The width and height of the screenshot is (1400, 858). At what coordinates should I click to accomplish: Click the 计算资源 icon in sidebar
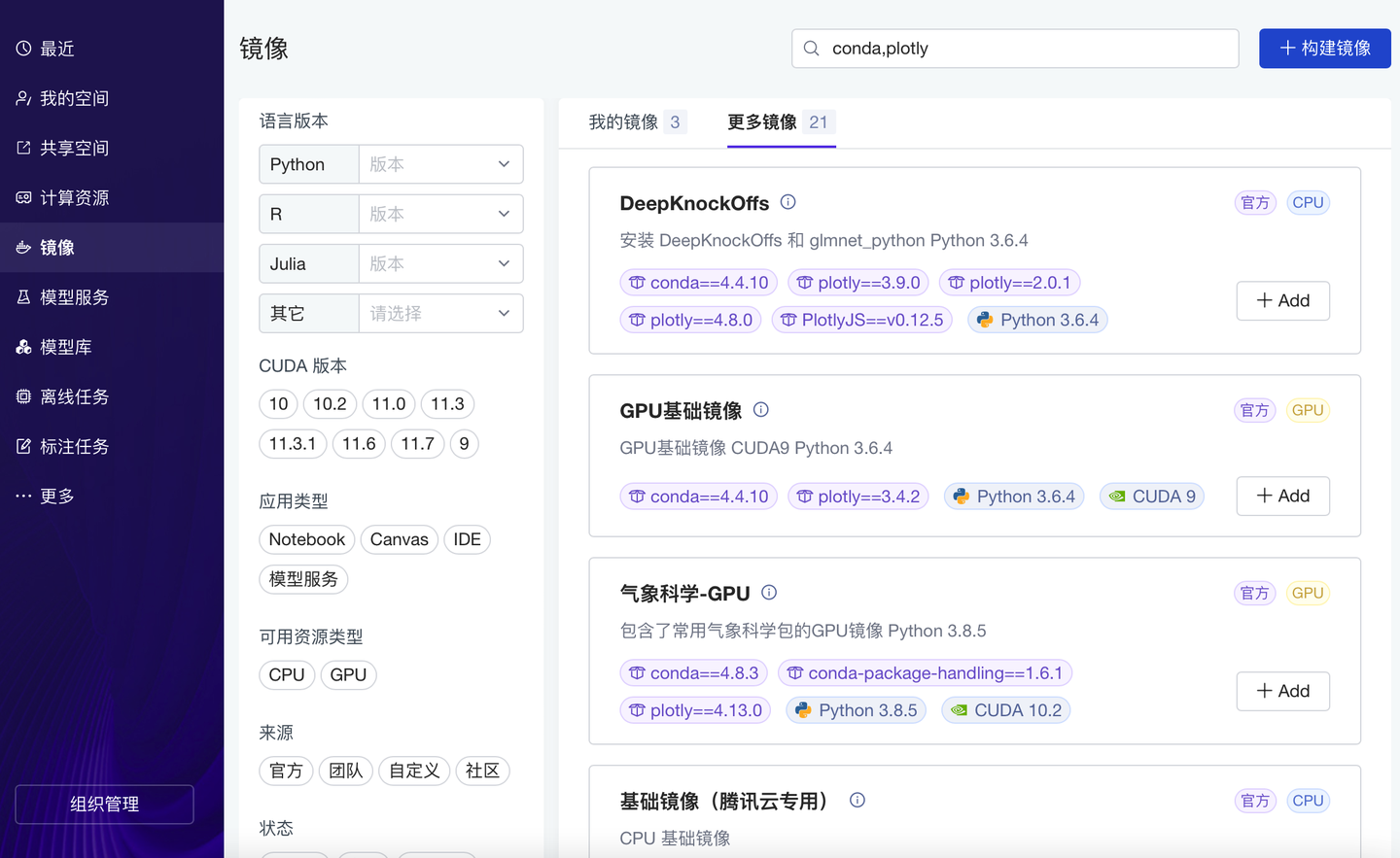23,197
